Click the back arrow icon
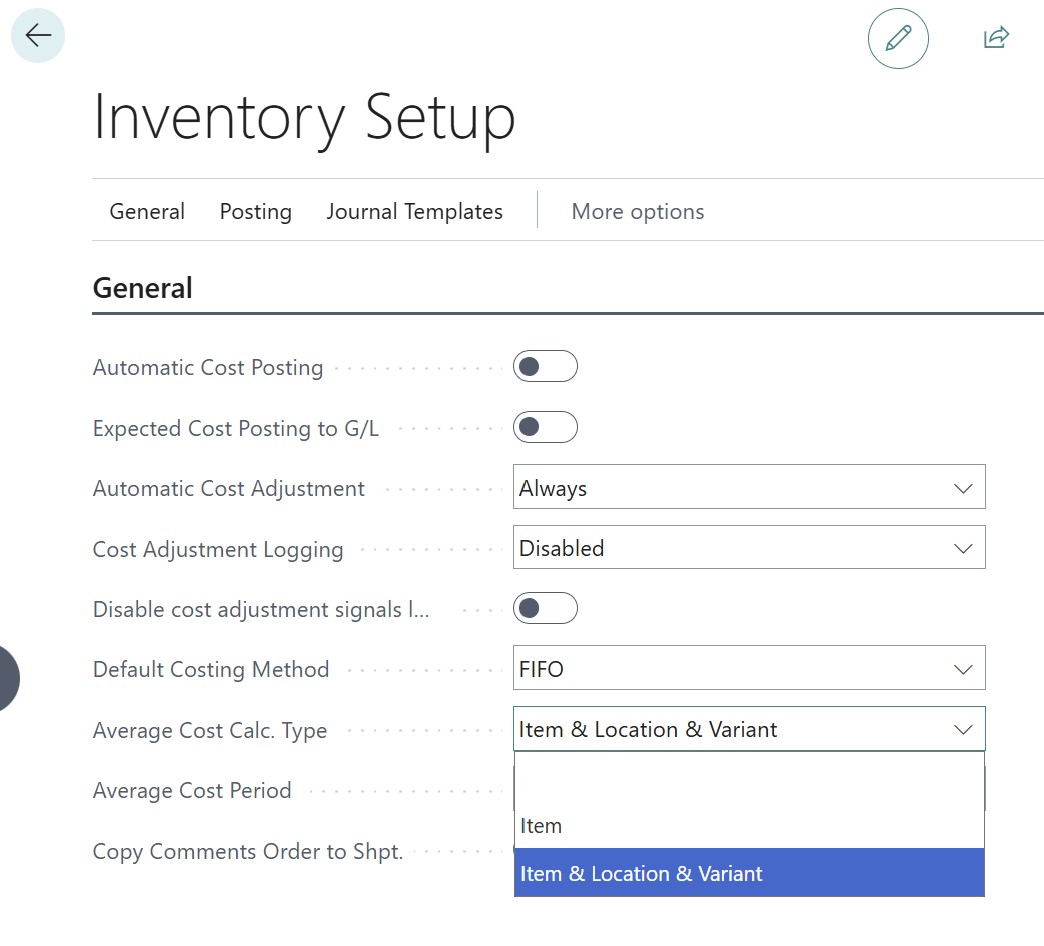 [38, 36]
